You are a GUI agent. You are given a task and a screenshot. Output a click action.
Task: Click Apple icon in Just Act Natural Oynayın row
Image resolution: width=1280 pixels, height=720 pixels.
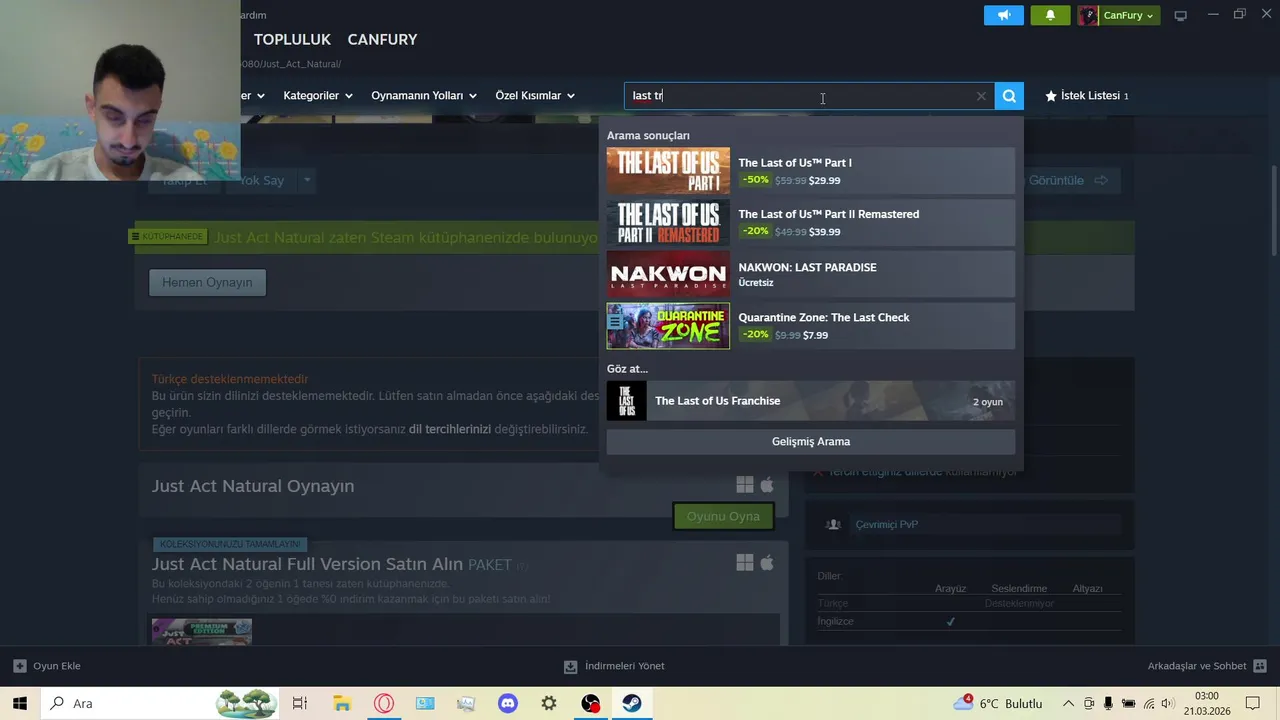click(767, 485)
